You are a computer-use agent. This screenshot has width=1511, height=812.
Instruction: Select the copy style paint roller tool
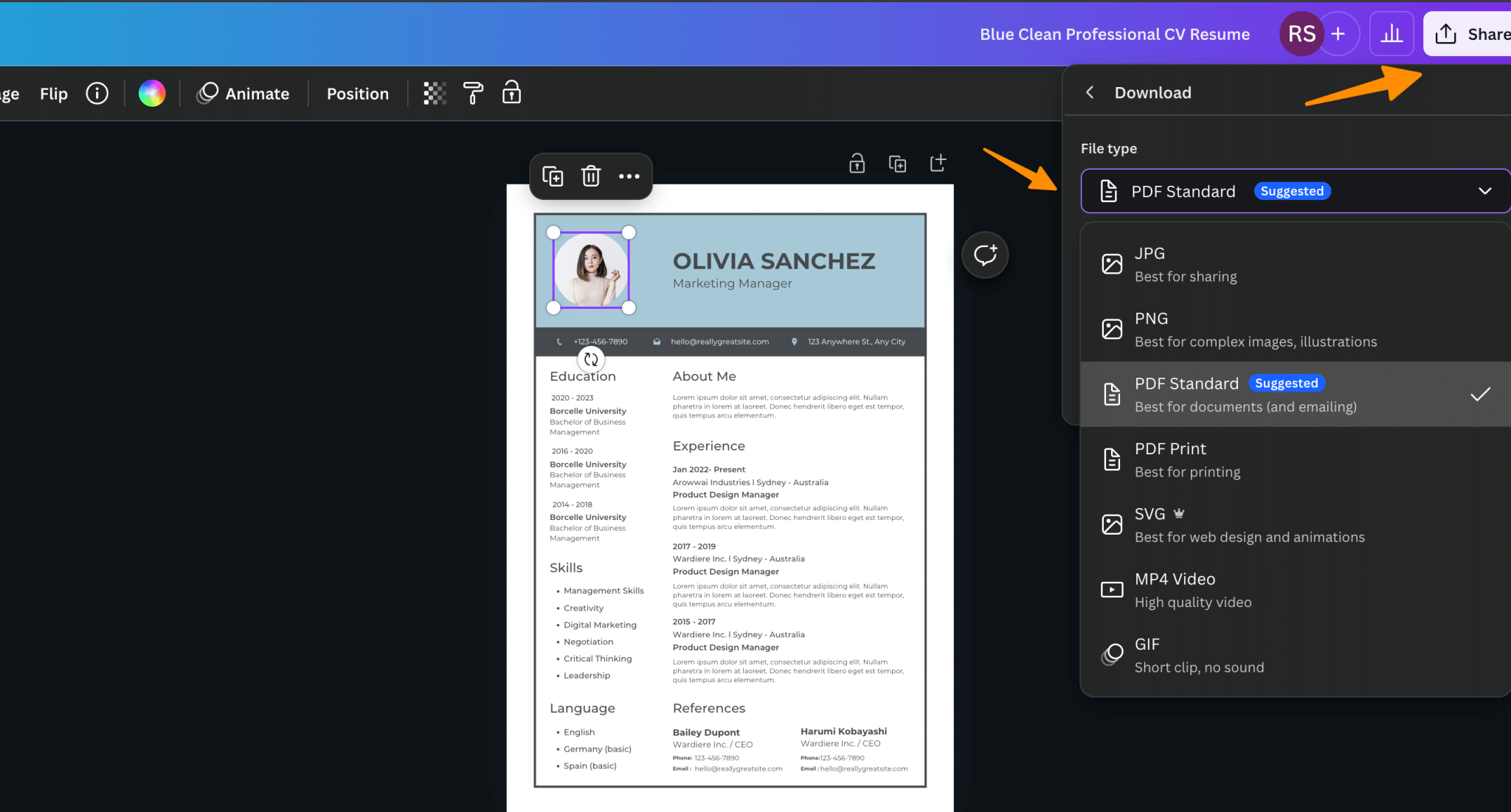[x=473, y=93]
